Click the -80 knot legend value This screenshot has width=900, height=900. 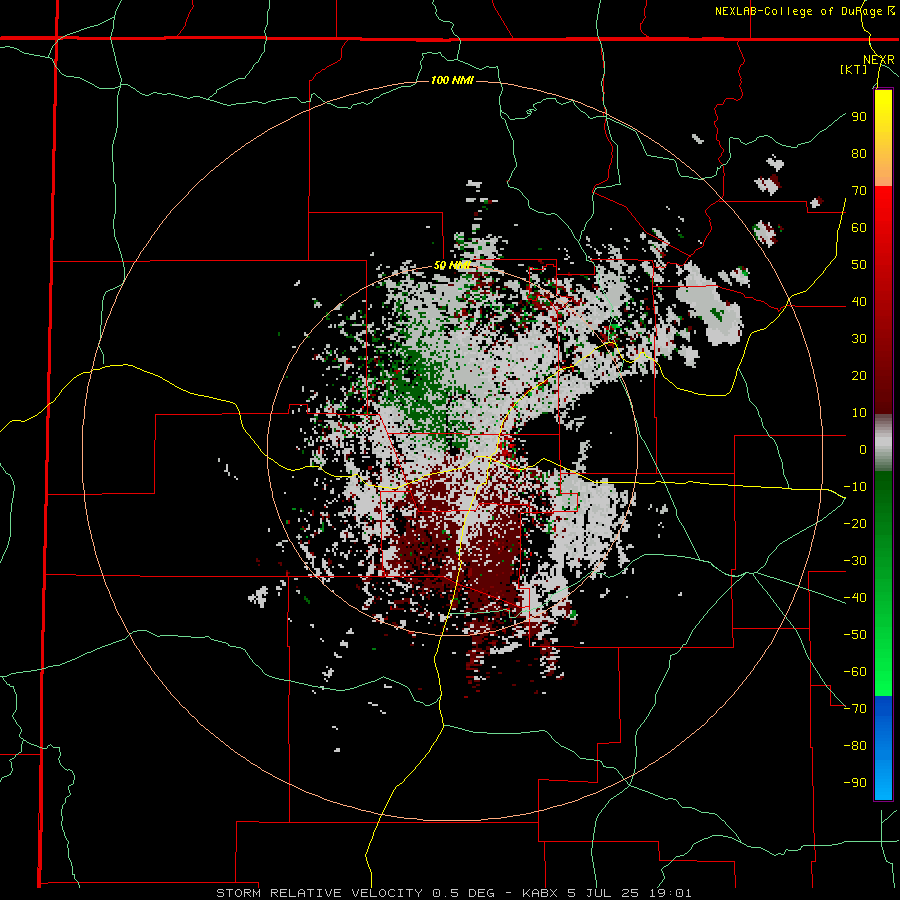[x=855, y=746]
